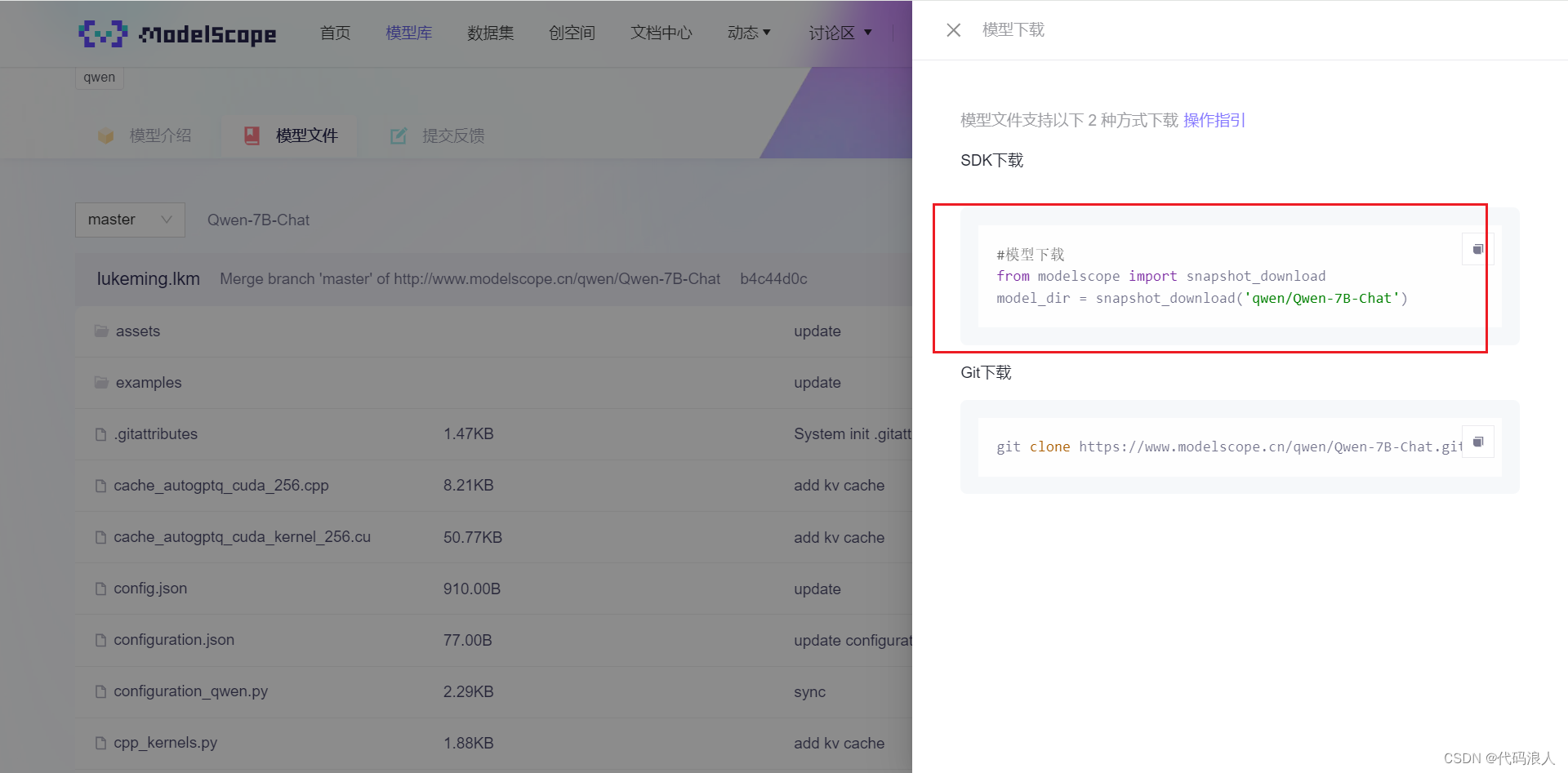
Task: Click the cache_autogptq_cuda_256.cpp file icon
Action: [x=100, y=486]
